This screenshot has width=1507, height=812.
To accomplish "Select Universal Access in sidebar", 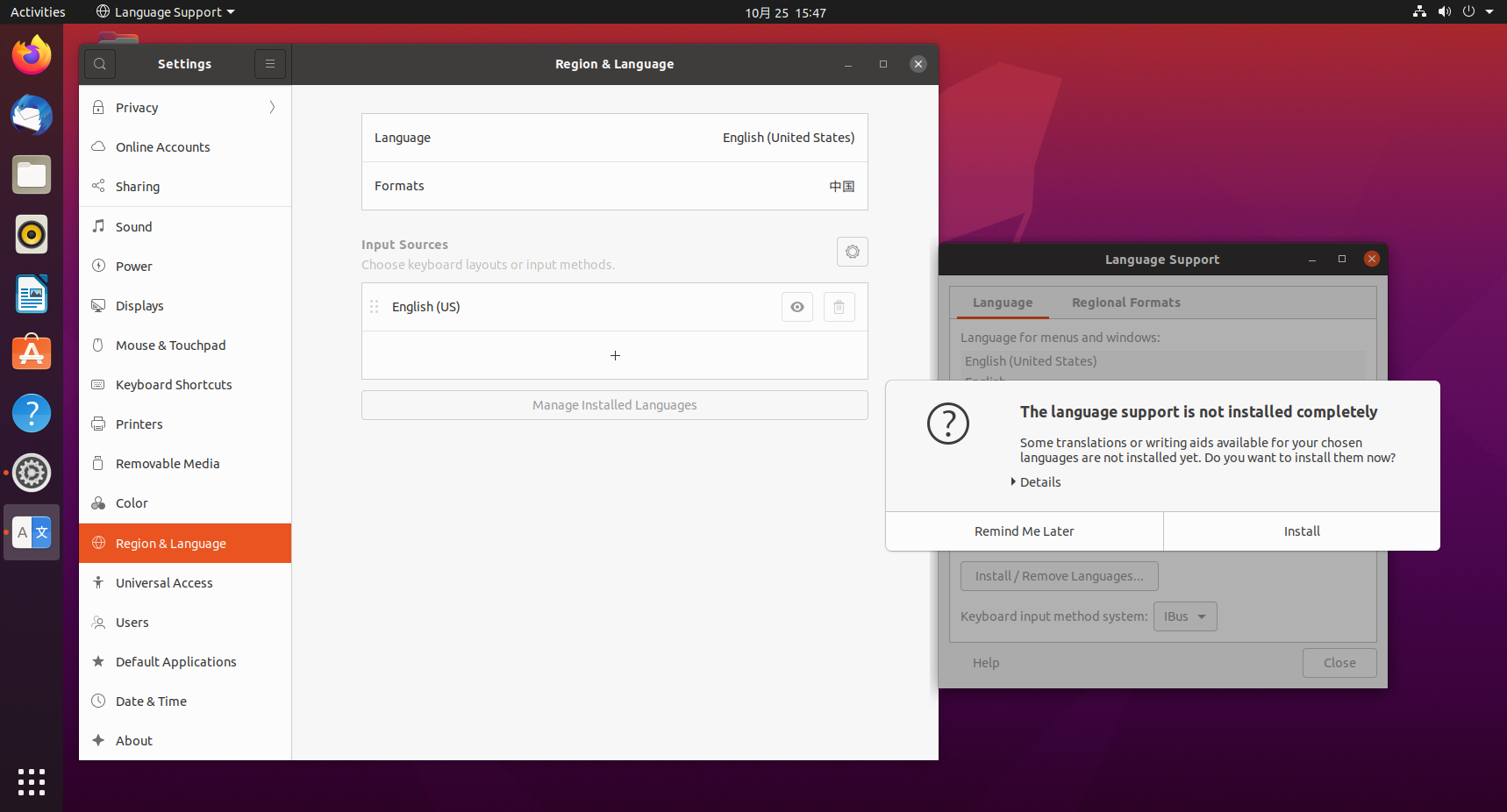I will (164, 583).
